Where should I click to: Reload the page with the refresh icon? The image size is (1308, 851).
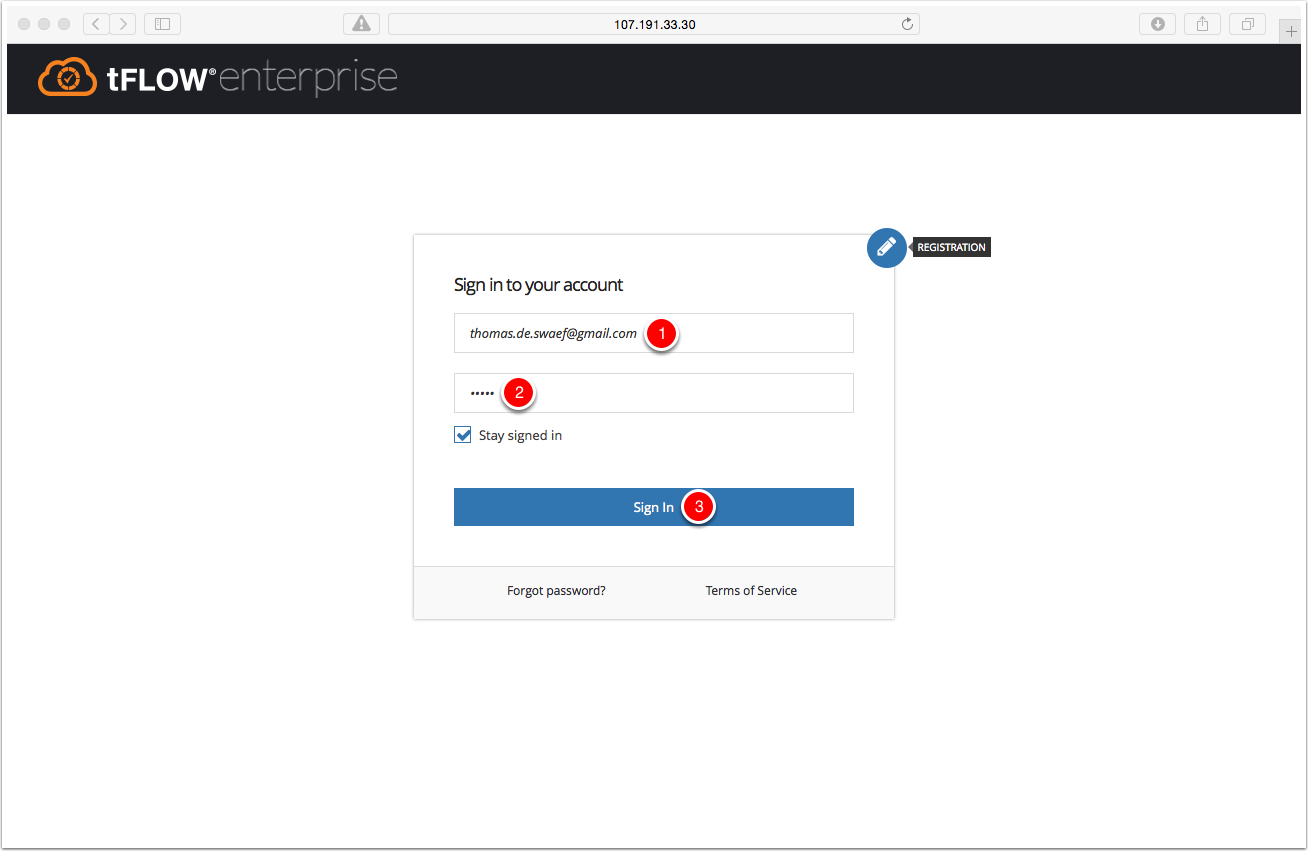907,24
